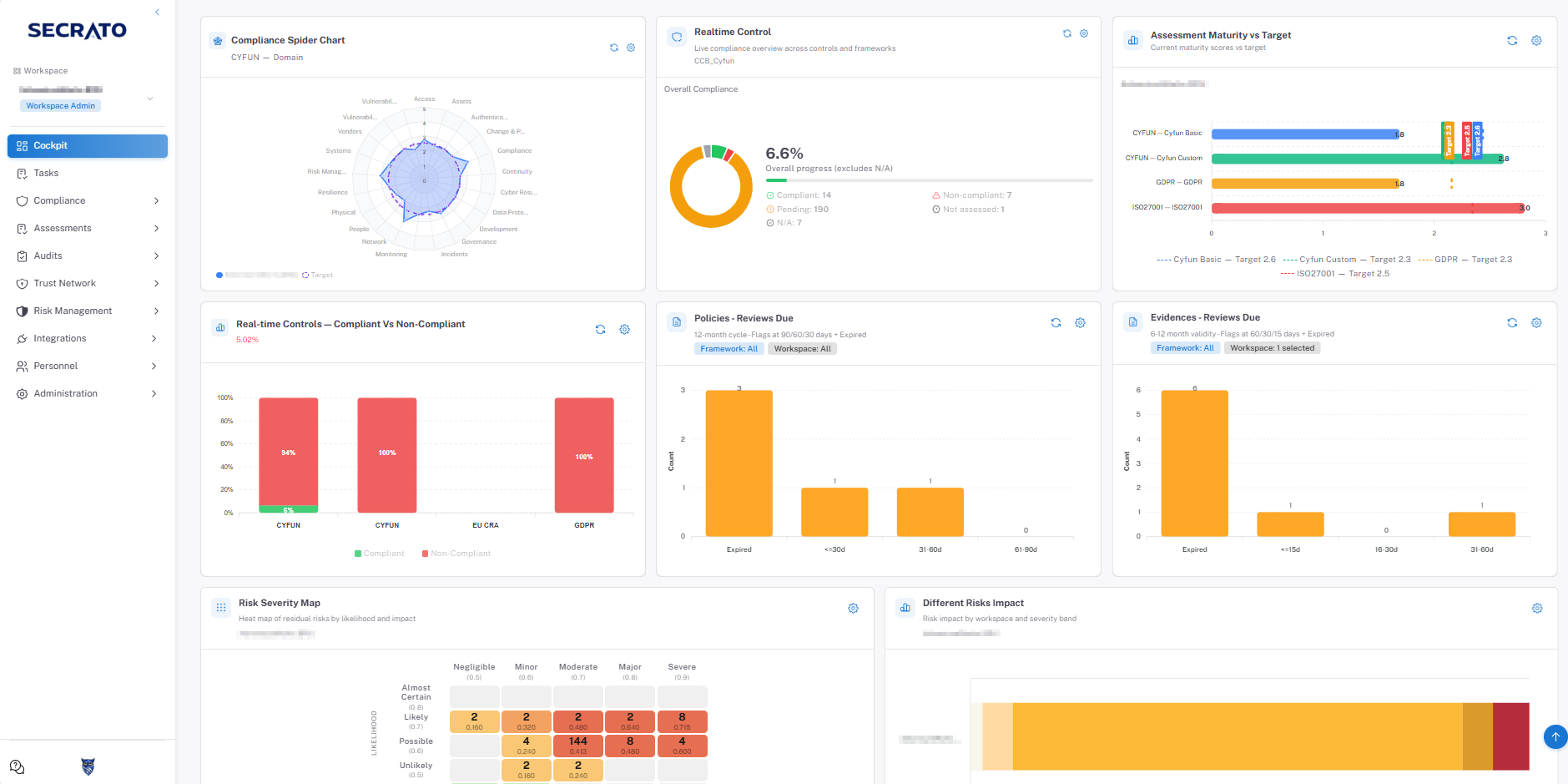Open the workspace selector dropdown

tap(150, 99)
